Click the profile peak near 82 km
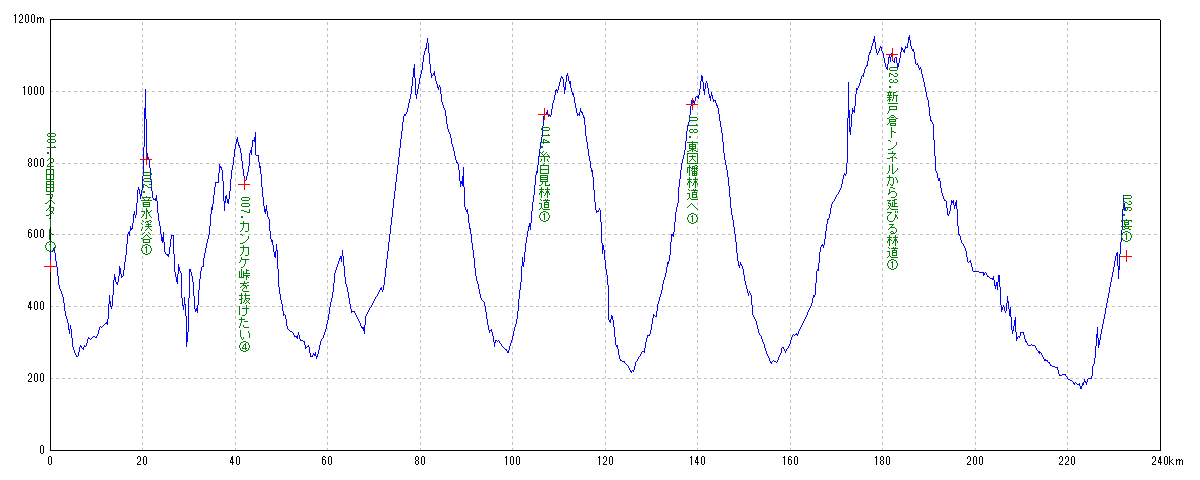 click(x=428, y=40)
